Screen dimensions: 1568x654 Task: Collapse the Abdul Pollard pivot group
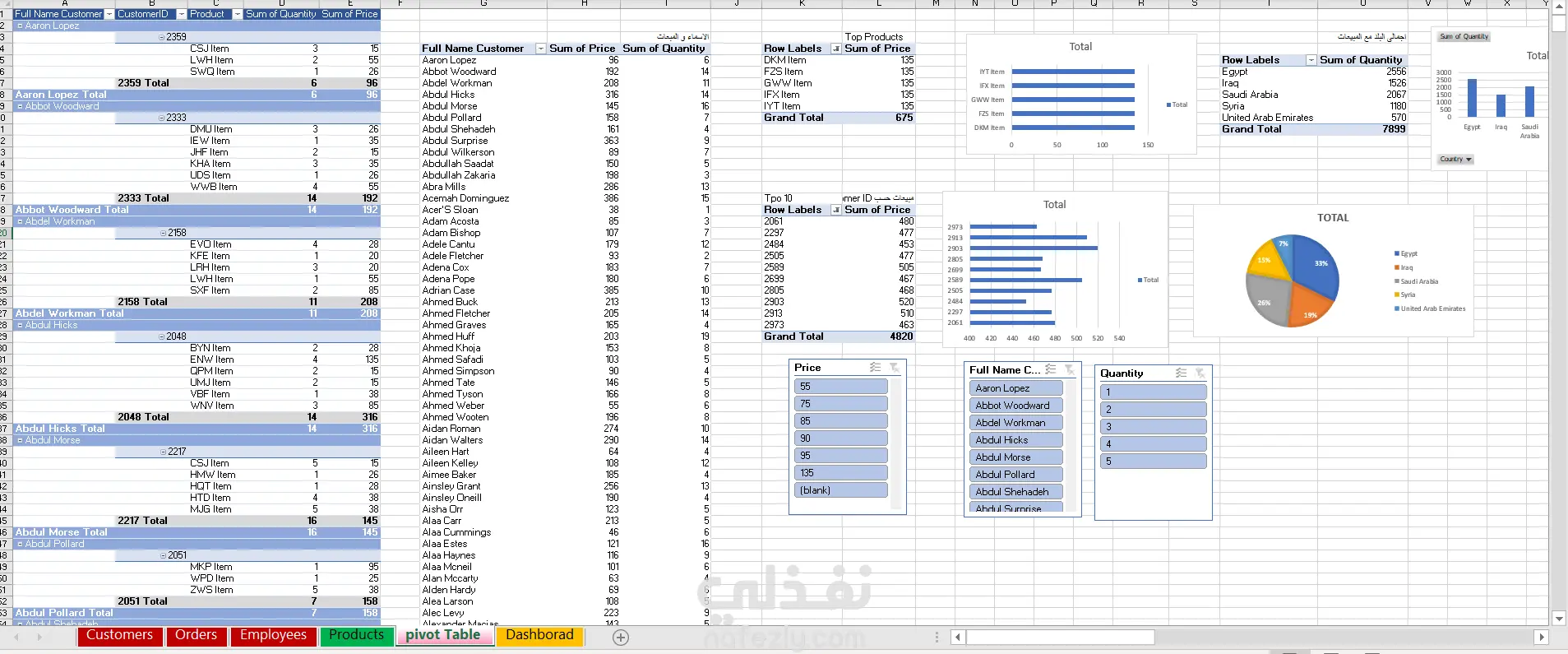(20, 544)
